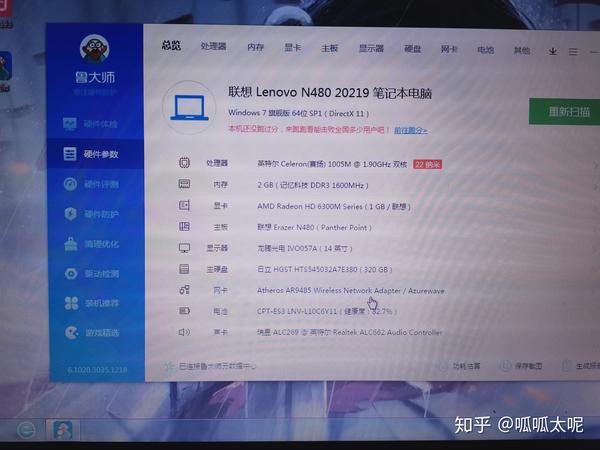Click the 2 GB DDR3 1600MHz memory text

pos(313,185)
